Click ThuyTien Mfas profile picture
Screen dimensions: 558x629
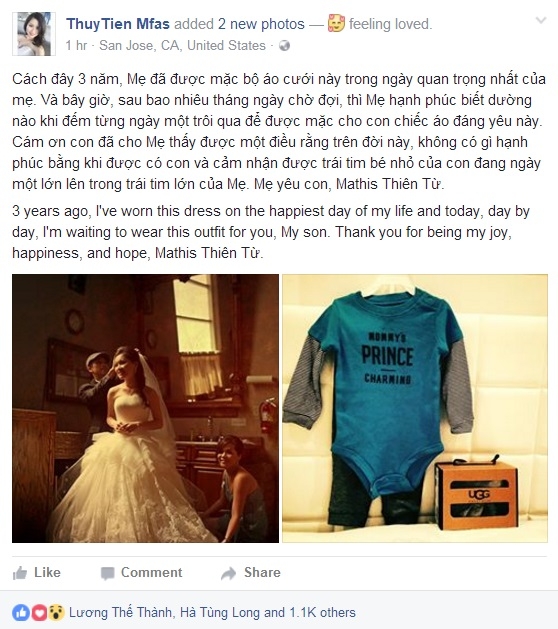34,34
